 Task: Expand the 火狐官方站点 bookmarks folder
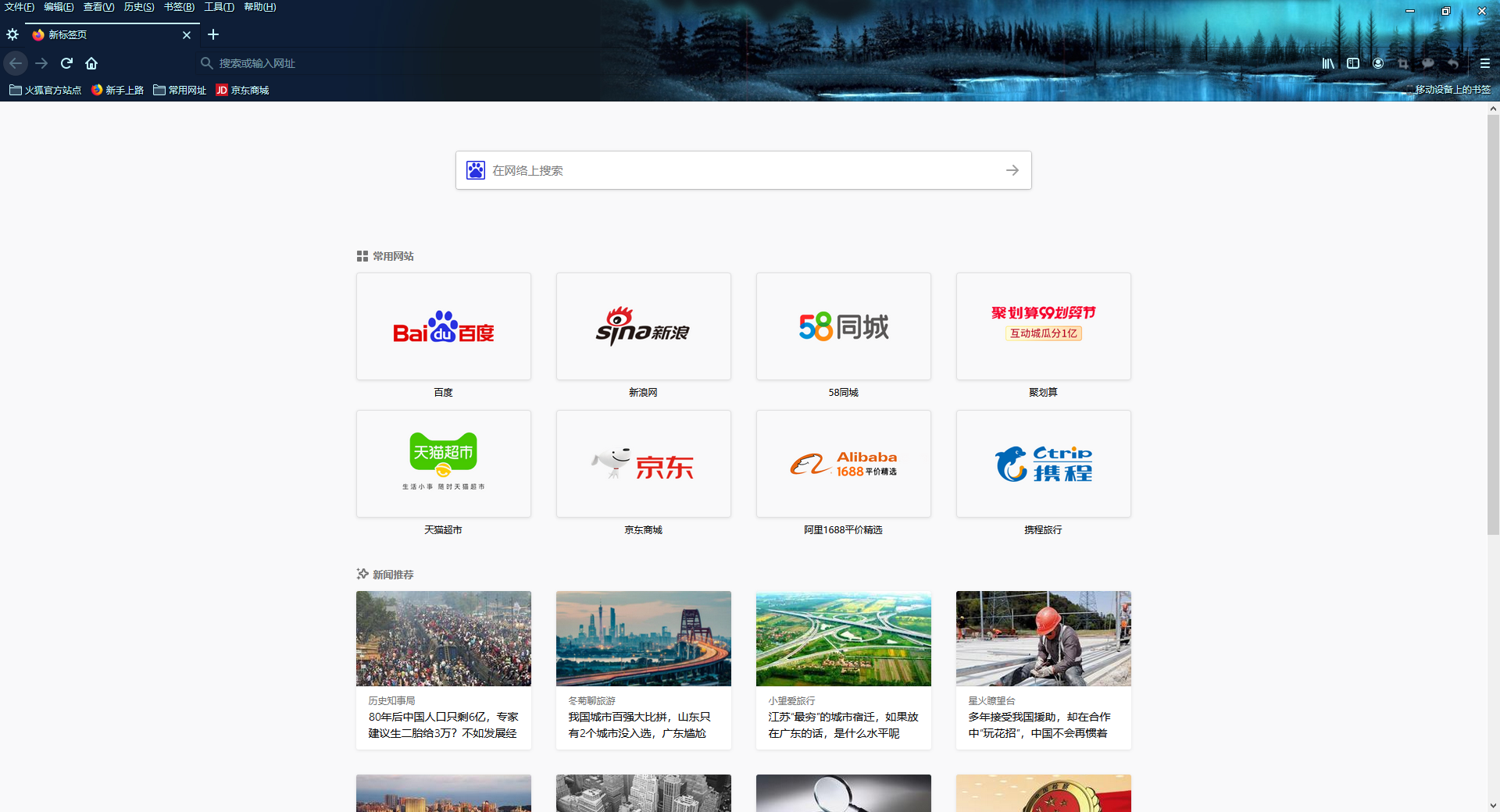tap(45, 91)
